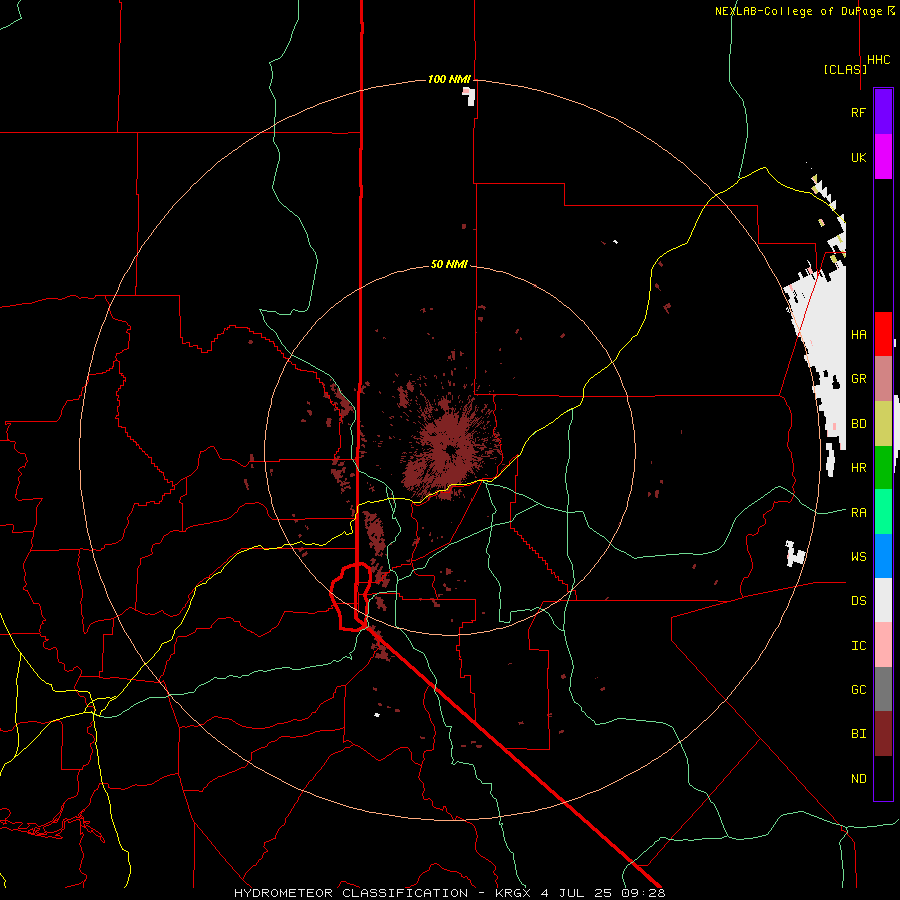
Task: Click the HYDROMETEOR CLASSIFICATION title text
Action: click(351, 893)
